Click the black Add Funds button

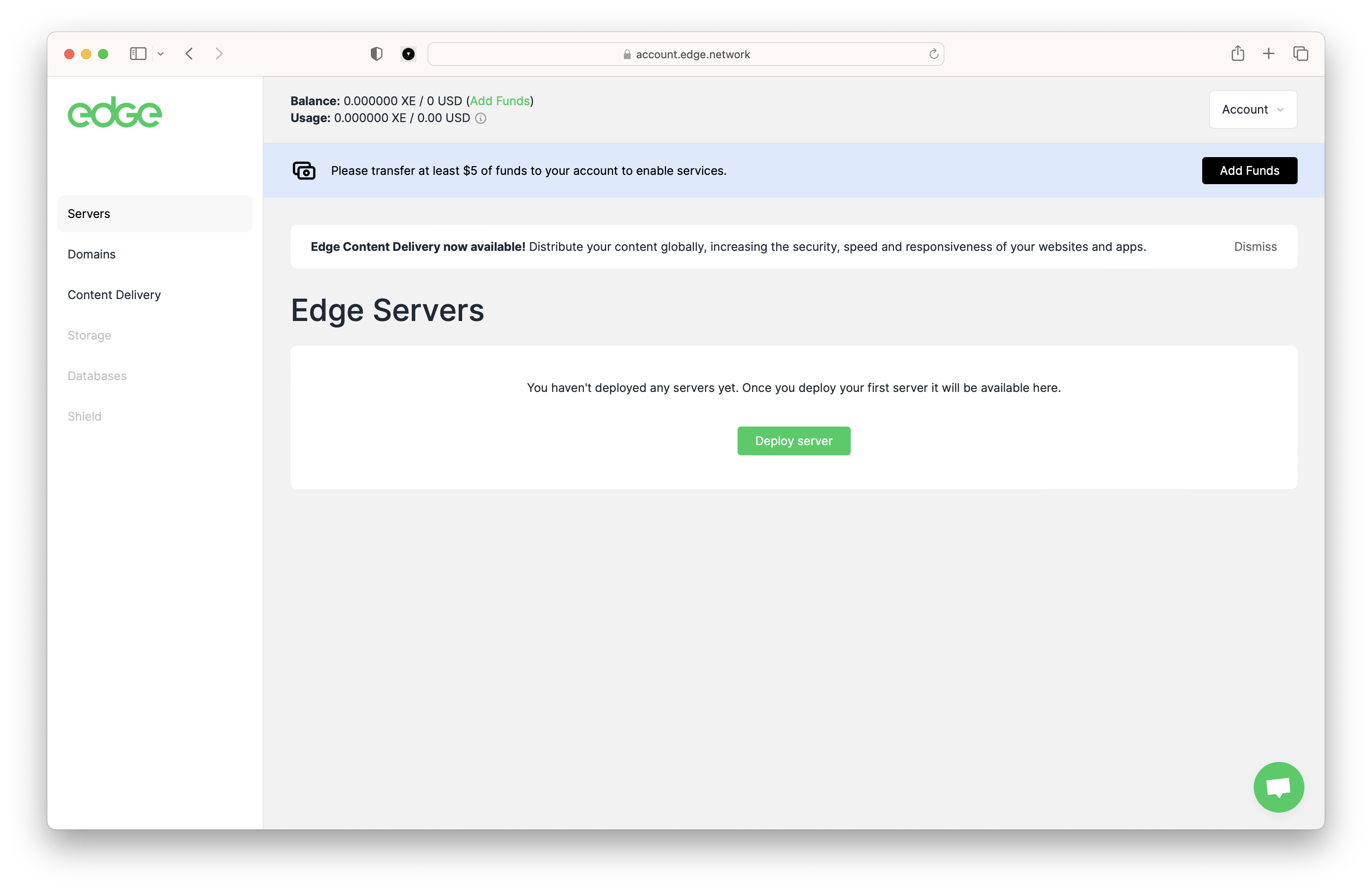point(1249,171)
